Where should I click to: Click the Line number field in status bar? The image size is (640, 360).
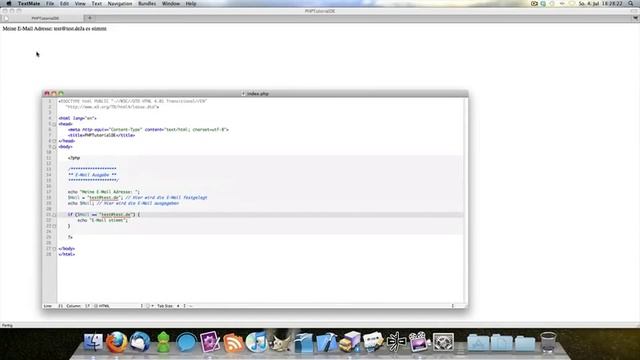click(53, 306)
